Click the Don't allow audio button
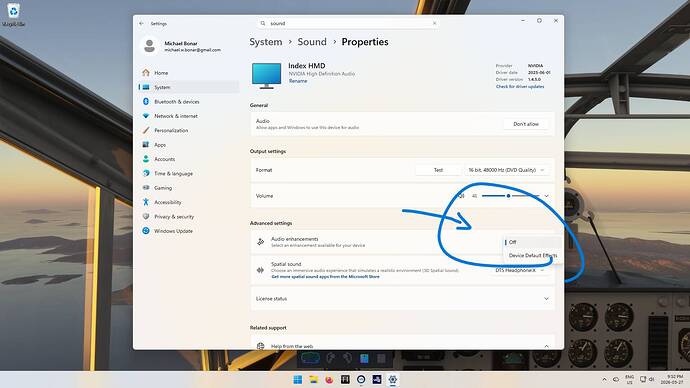This screenshot has width=690, height=388. [526, 124]
